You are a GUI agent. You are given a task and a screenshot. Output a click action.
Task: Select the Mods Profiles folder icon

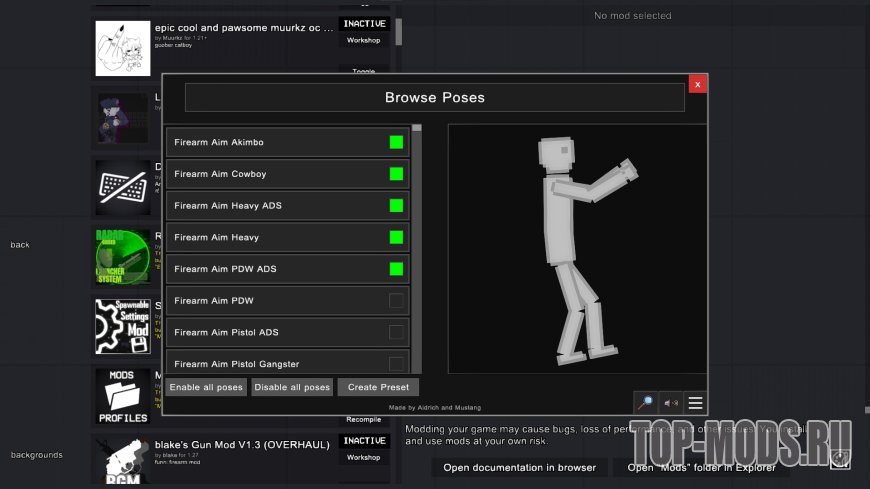point(122,395)
